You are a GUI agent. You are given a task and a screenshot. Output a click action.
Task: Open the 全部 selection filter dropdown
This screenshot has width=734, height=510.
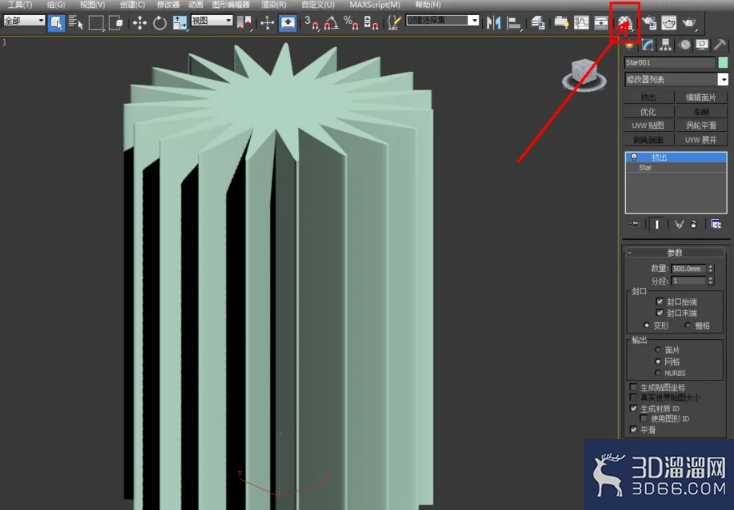(x=24, y=21)
